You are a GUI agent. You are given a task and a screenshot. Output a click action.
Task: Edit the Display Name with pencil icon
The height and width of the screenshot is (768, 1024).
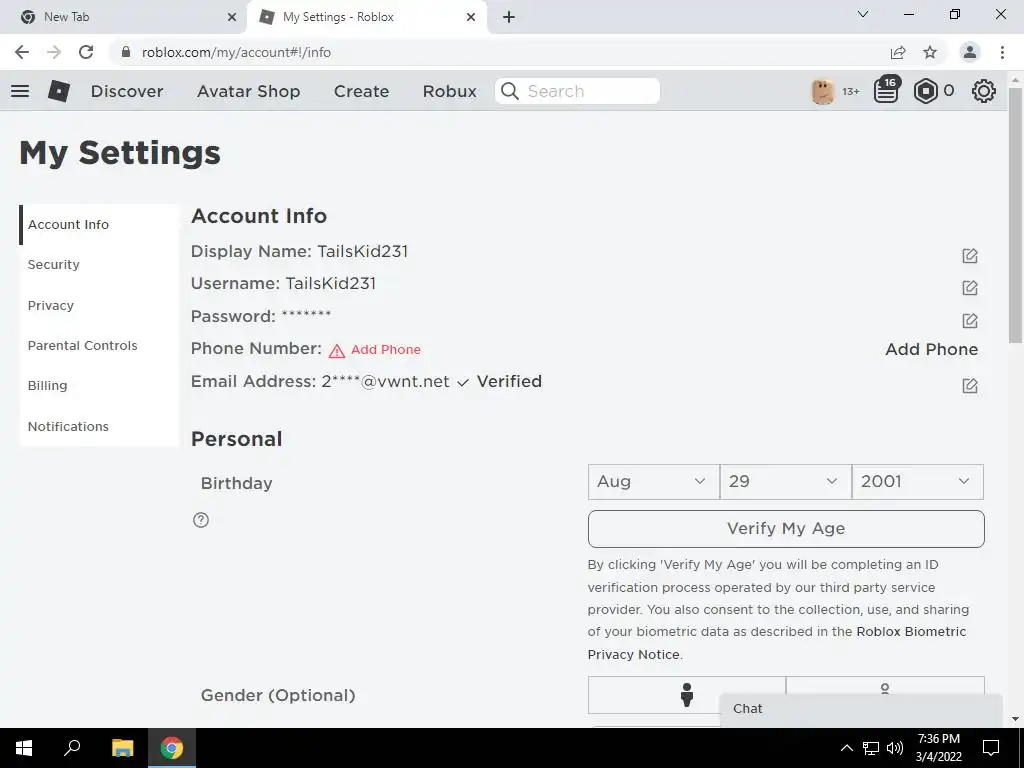pyautogui.click(x=970, y=255)
